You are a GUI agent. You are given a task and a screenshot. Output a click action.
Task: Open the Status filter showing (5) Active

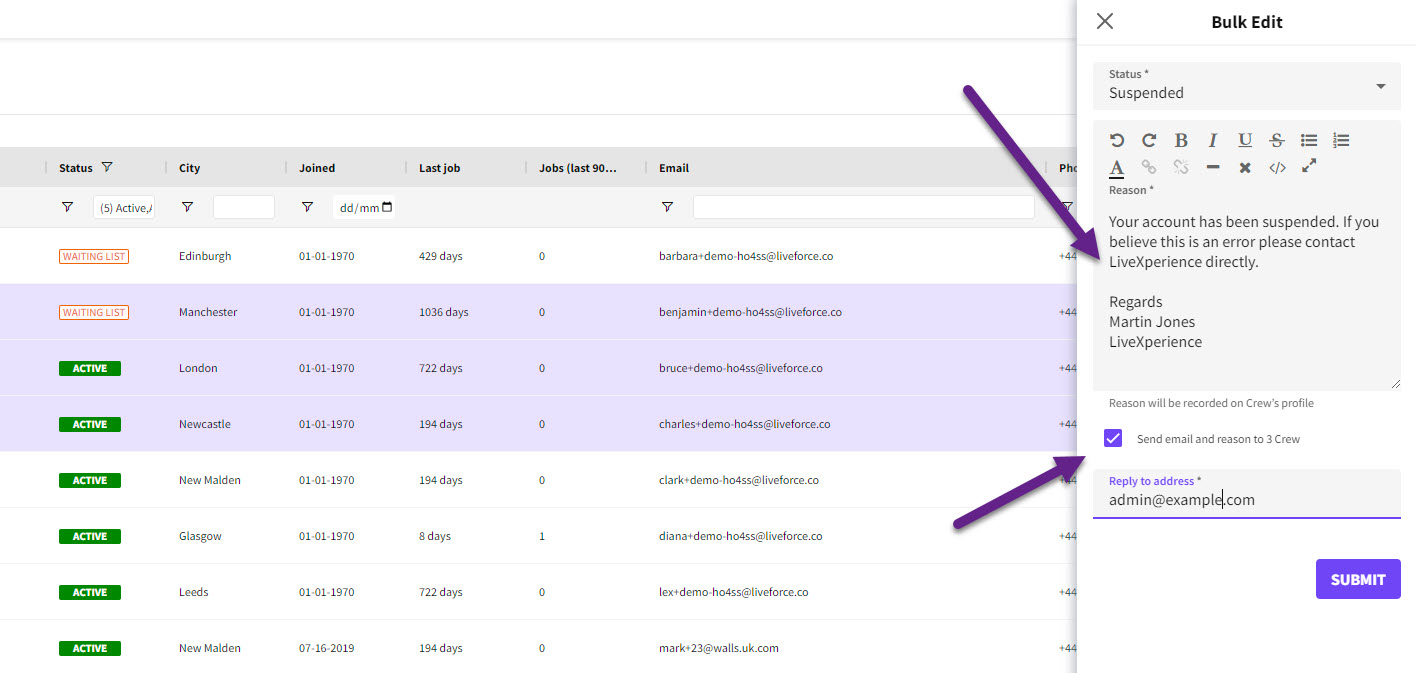point(124,207)
